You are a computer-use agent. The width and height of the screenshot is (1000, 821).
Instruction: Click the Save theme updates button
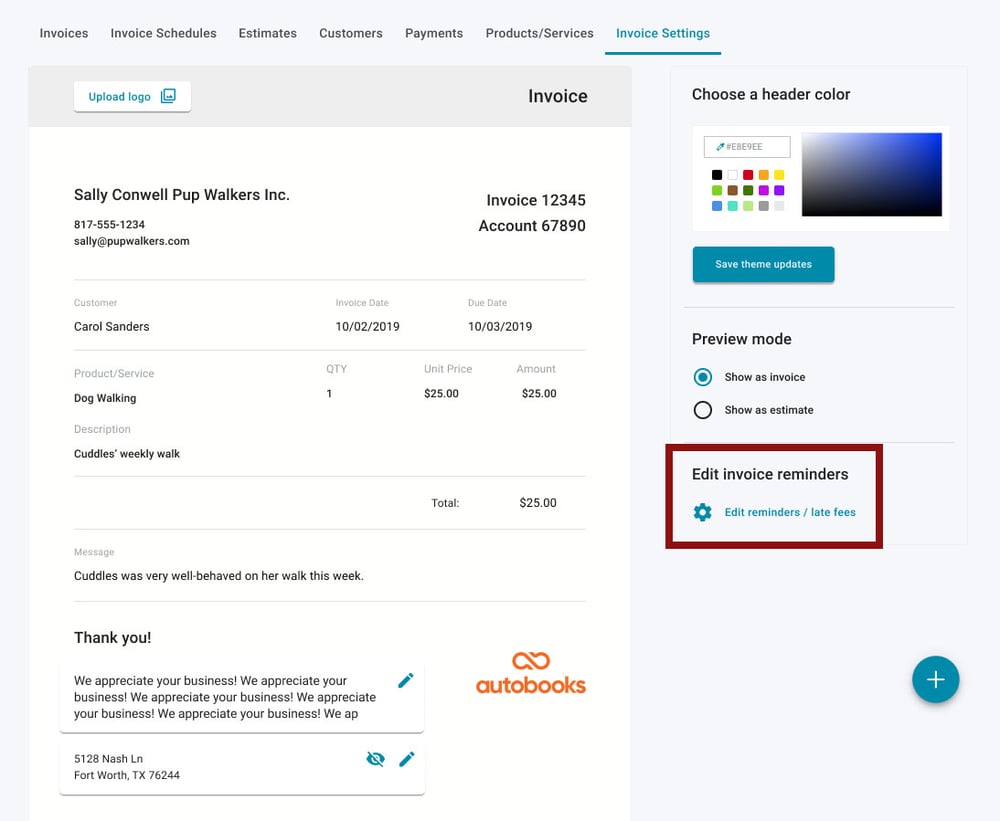[763, 264]
